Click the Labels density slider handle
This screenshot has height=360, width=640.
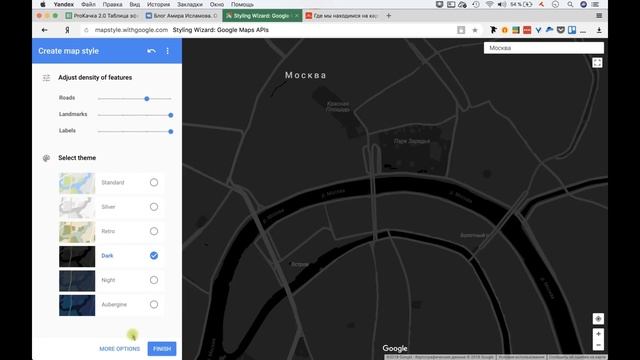171,131
